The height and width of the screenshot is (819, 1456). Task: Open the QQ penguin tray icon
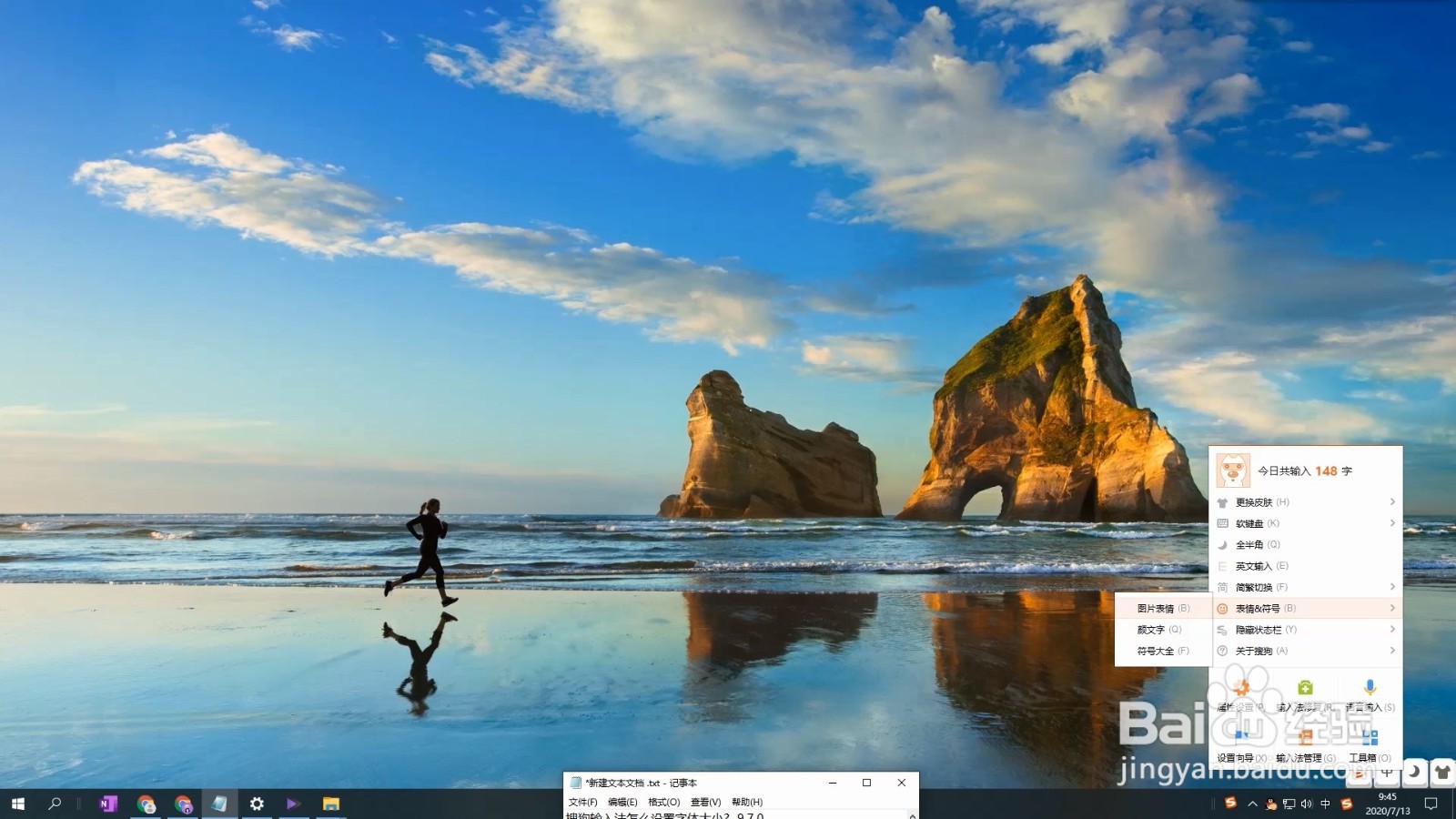(x=1271, y=804)
